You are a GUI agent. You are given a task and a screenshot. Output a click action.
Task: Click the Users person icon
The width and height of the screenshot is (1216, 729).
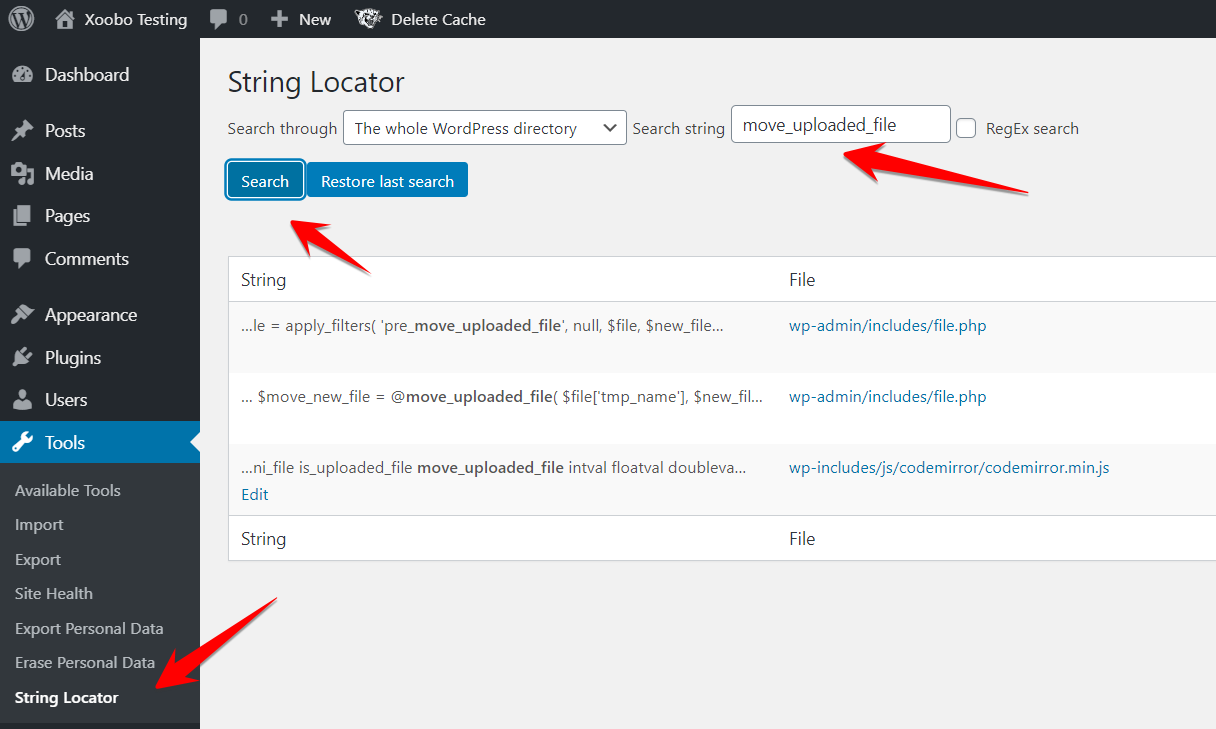pos(22,400)
